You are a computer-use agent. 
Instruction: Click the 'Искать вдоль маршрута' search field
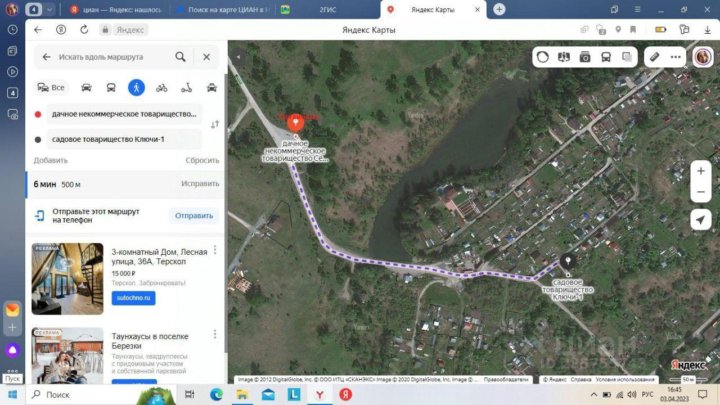coord(110,57)
